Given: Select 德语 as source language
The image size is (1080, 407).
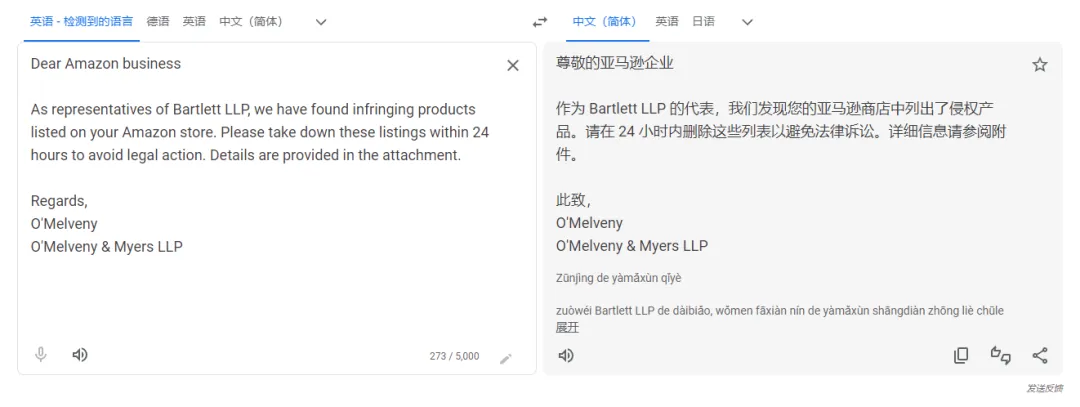Looking at the screenshot, I should (x=158, y=21).
